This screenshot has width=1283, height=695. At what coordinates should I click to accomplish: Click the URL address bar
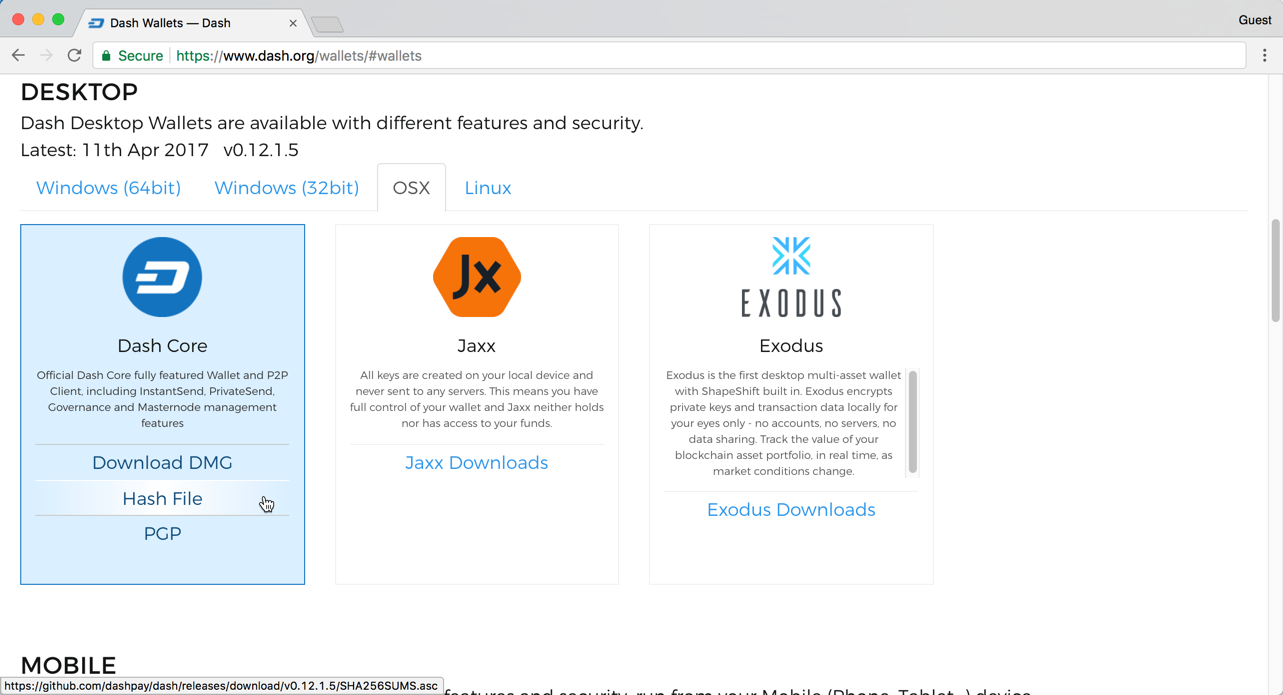click(x=668, y=56)
